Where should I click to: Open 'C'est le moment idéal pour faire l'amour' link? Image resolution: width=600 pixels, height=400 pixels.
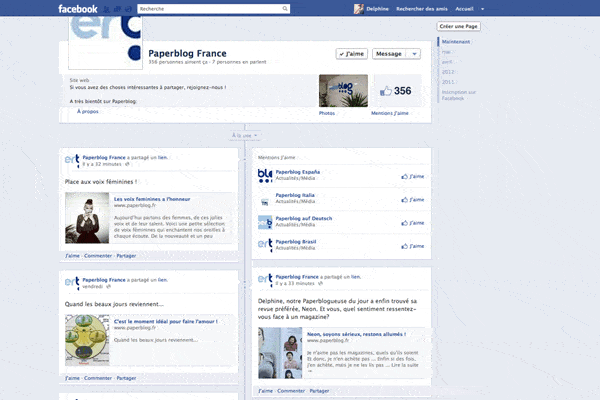coord(166,322)
